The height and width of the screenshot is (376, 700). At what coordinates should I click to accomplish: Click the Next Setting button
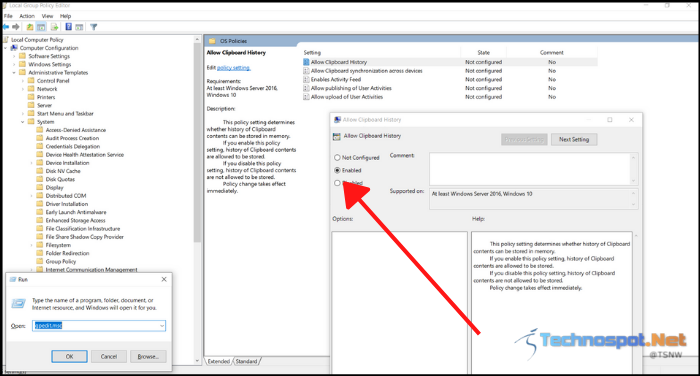click(574, 139)
